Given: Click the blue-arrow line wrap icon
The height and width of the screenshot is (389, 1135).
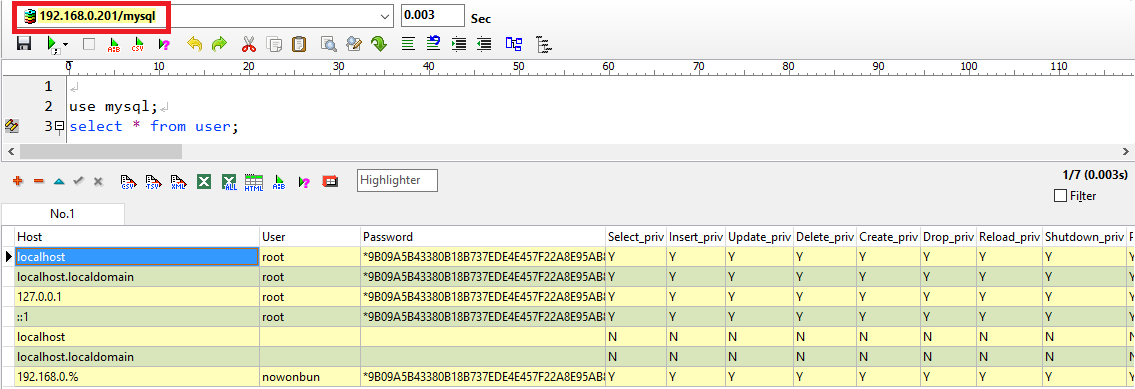Looking at the screenshot, I should (433, 43).
